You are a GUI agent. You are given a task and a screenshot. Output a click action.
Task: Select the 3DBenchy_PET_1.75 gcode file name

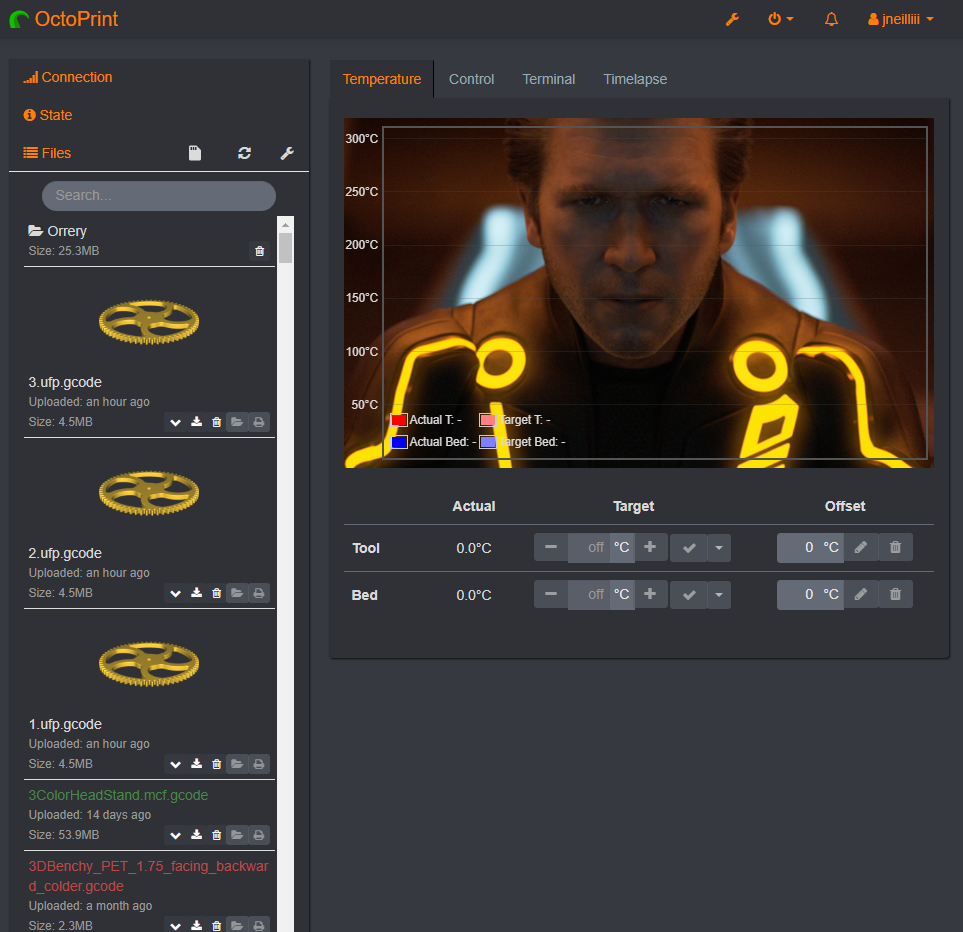[149, 877]
